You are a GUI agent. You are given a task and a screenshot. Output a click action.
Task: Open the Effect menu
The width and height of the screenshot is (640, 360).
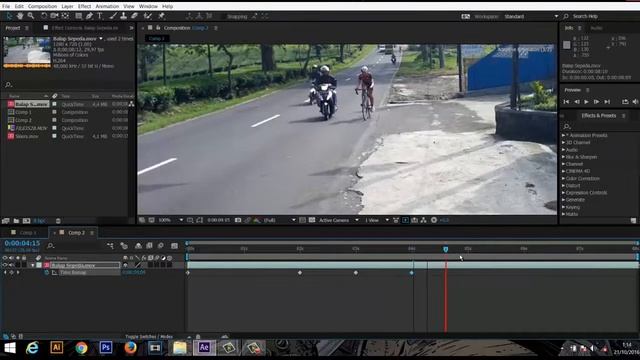coord(84,6)
